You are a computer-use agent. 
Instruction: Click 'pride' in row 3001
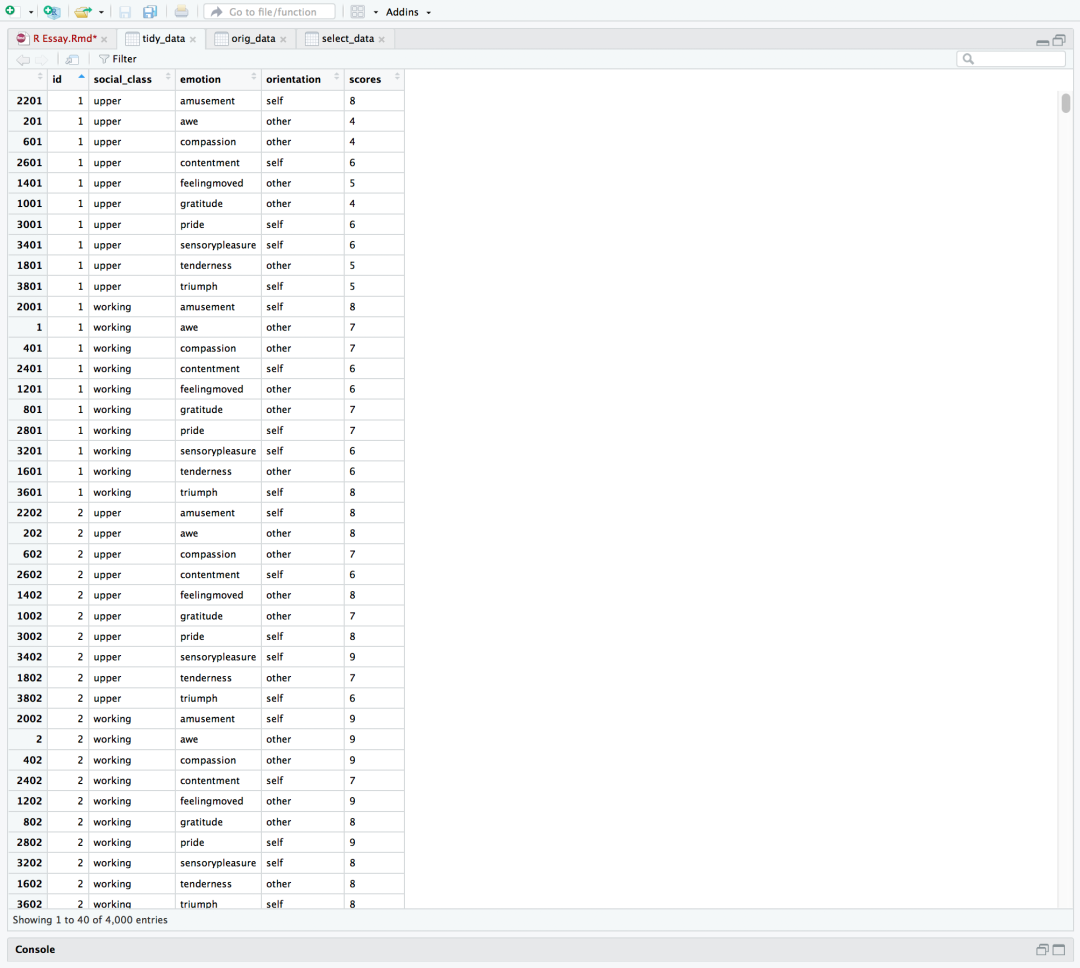192,225
